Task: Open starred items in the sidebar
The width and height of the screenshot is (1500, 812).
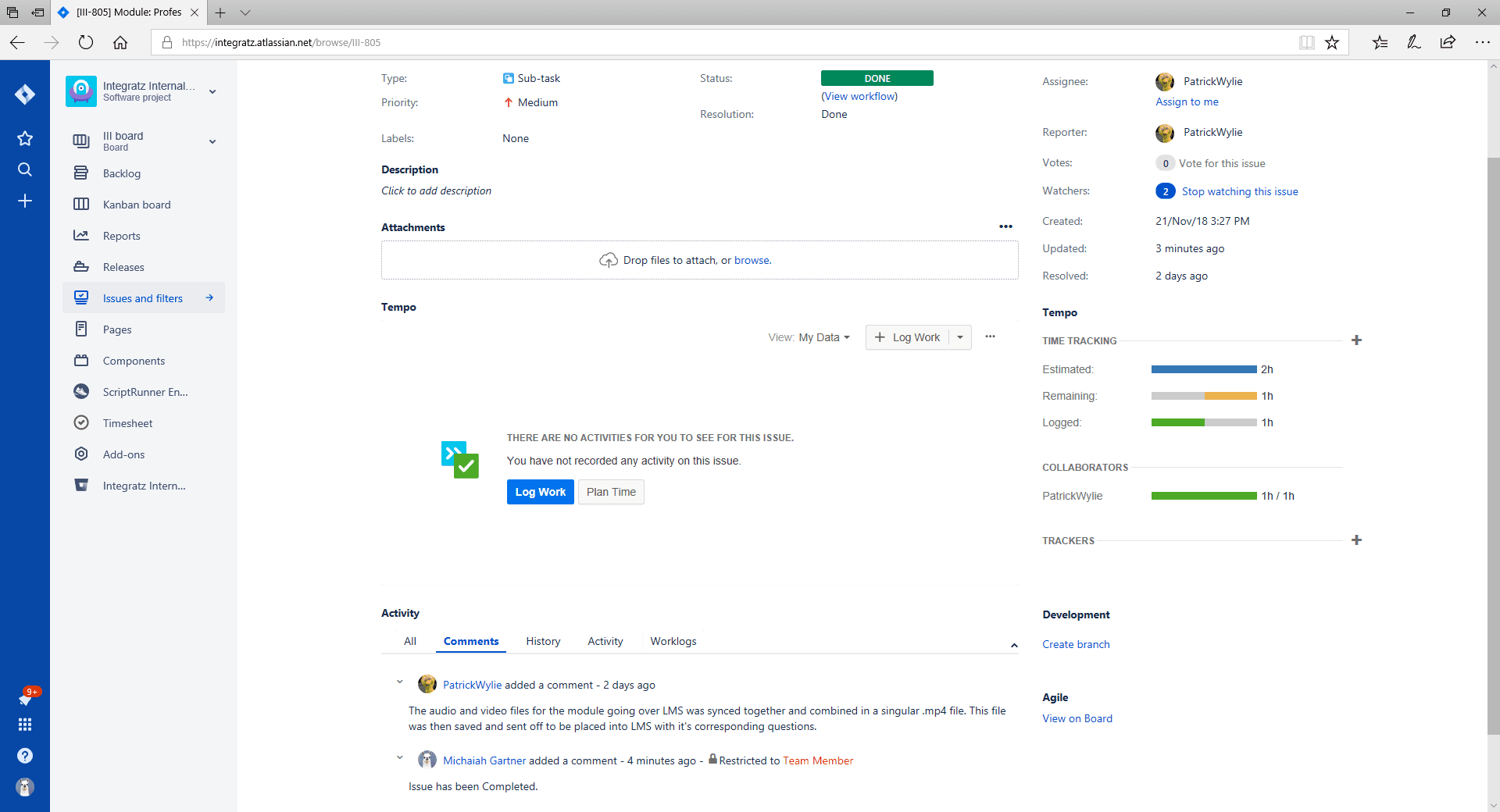Action: pos(25,138)
